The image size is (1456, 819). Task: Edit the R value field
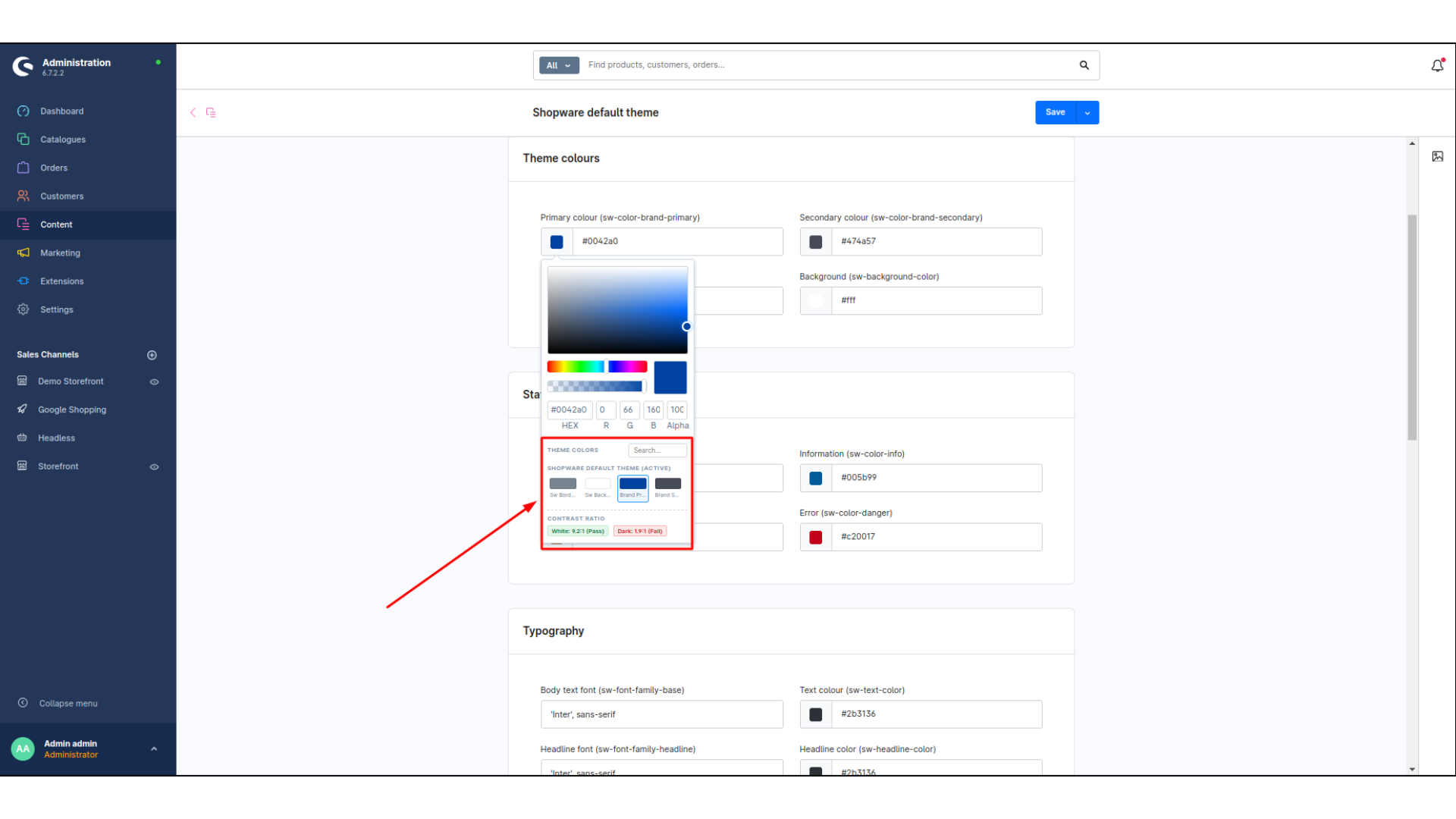606,410
